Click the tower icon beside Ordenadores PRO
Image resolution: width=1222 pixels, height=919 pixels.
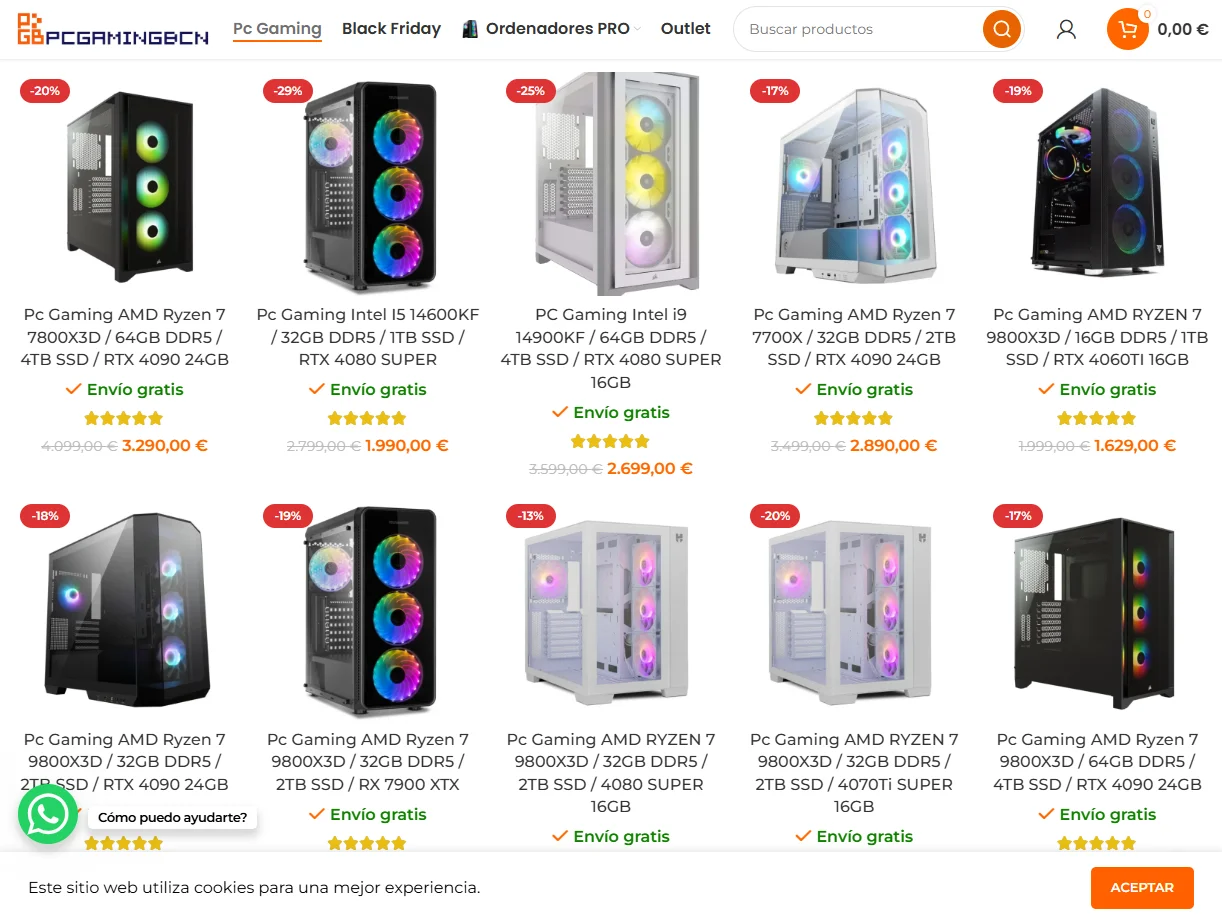[470, 29]
